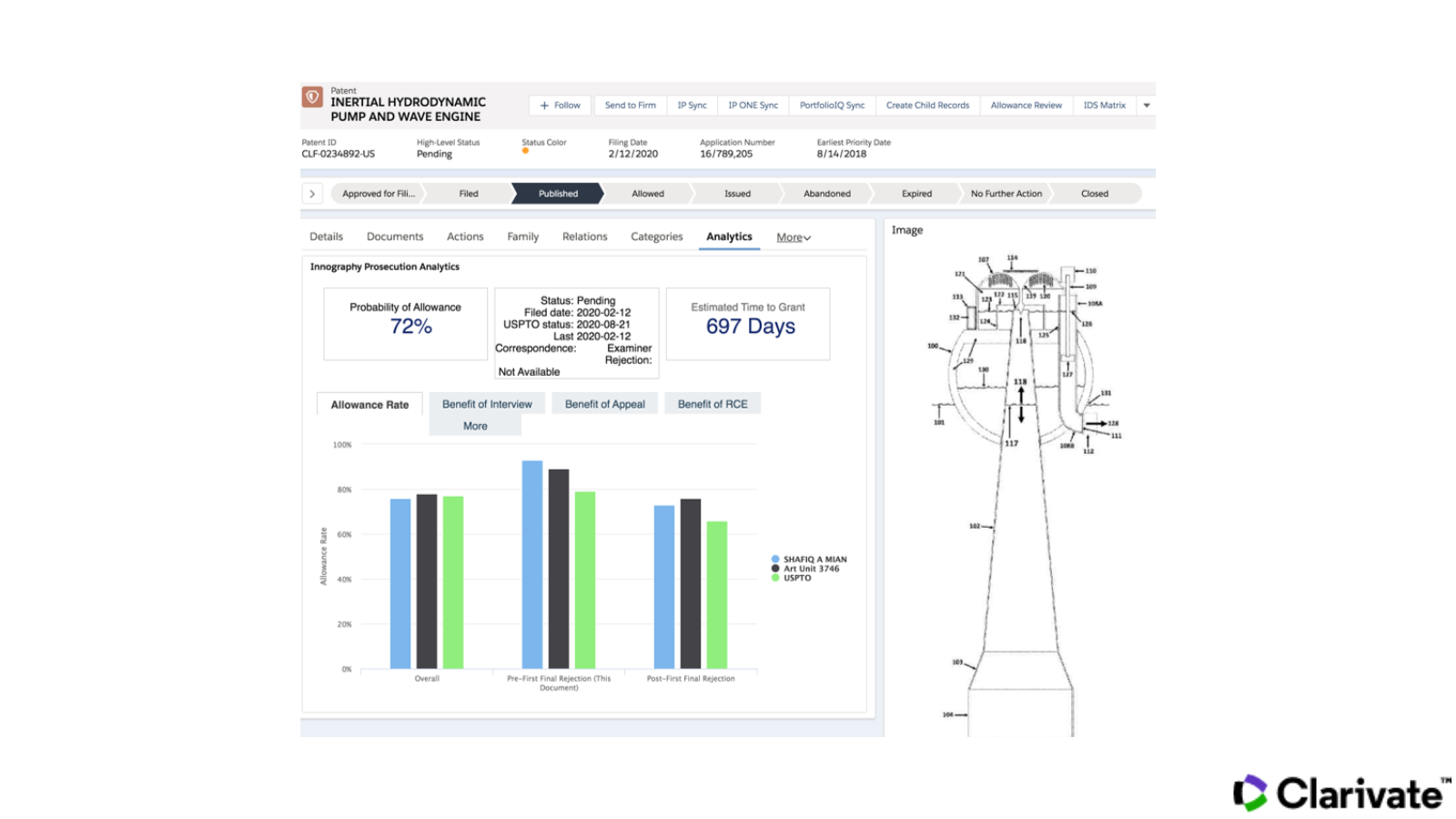1456x819 pixels.
Task: Open the More tabs dropdown
Action: pos(794,238)
